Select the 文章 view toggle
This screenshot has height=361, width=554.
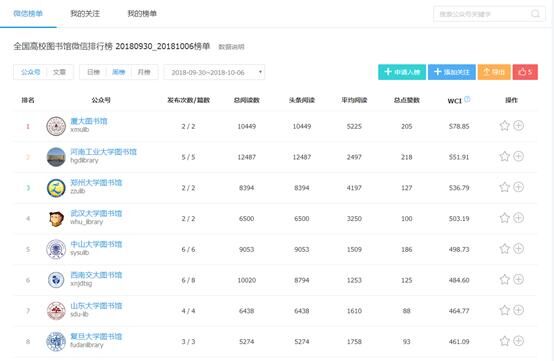[59, 72]
